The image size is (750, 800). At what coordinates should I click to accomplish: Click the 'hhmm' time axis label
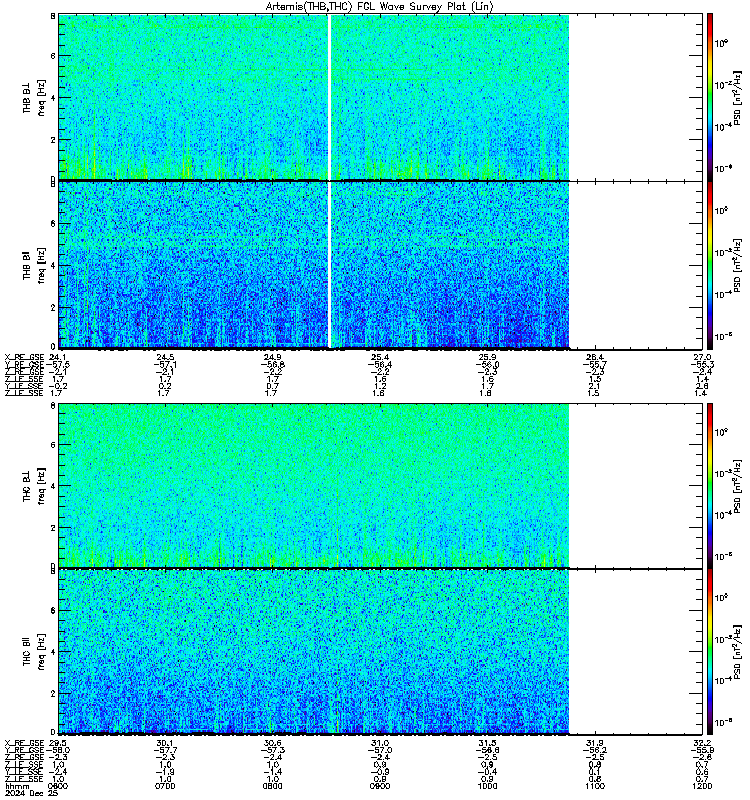click(x=17, y=786)
